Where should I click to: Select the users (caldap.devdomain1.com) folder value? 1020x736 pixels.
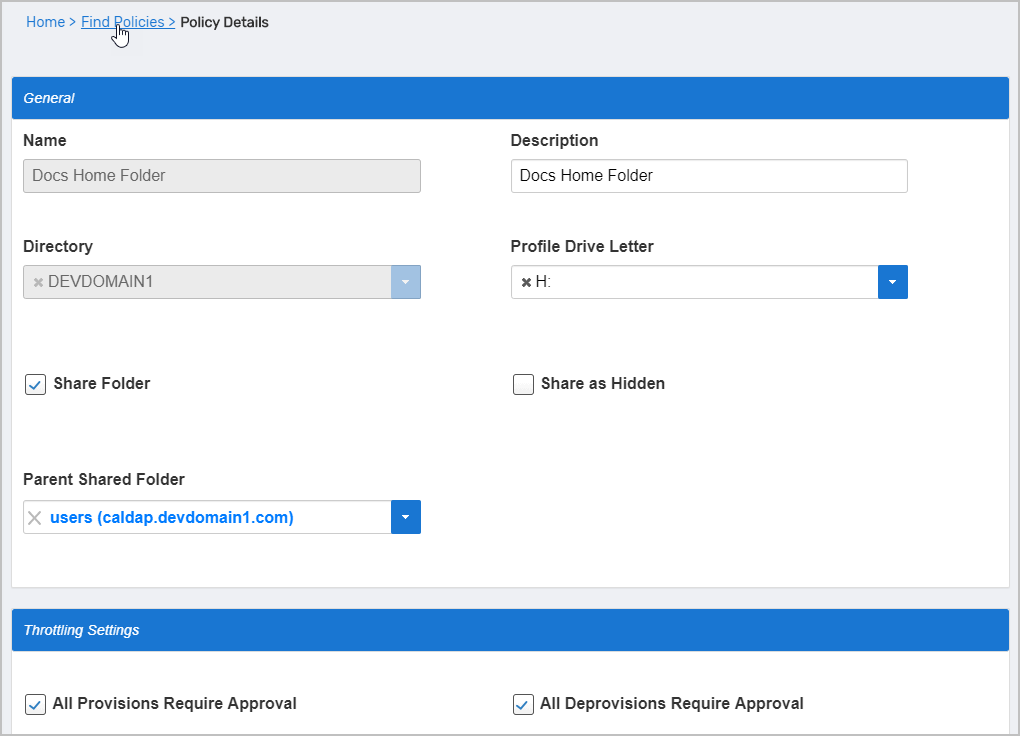tap(172, 517)
